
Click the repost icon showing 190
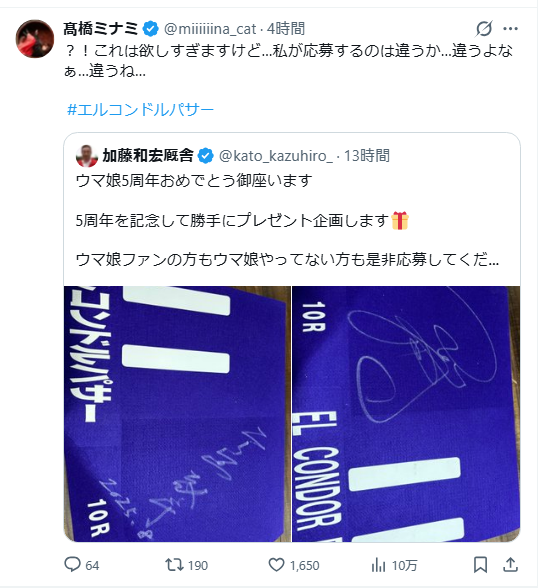click(x=174, y=564)
